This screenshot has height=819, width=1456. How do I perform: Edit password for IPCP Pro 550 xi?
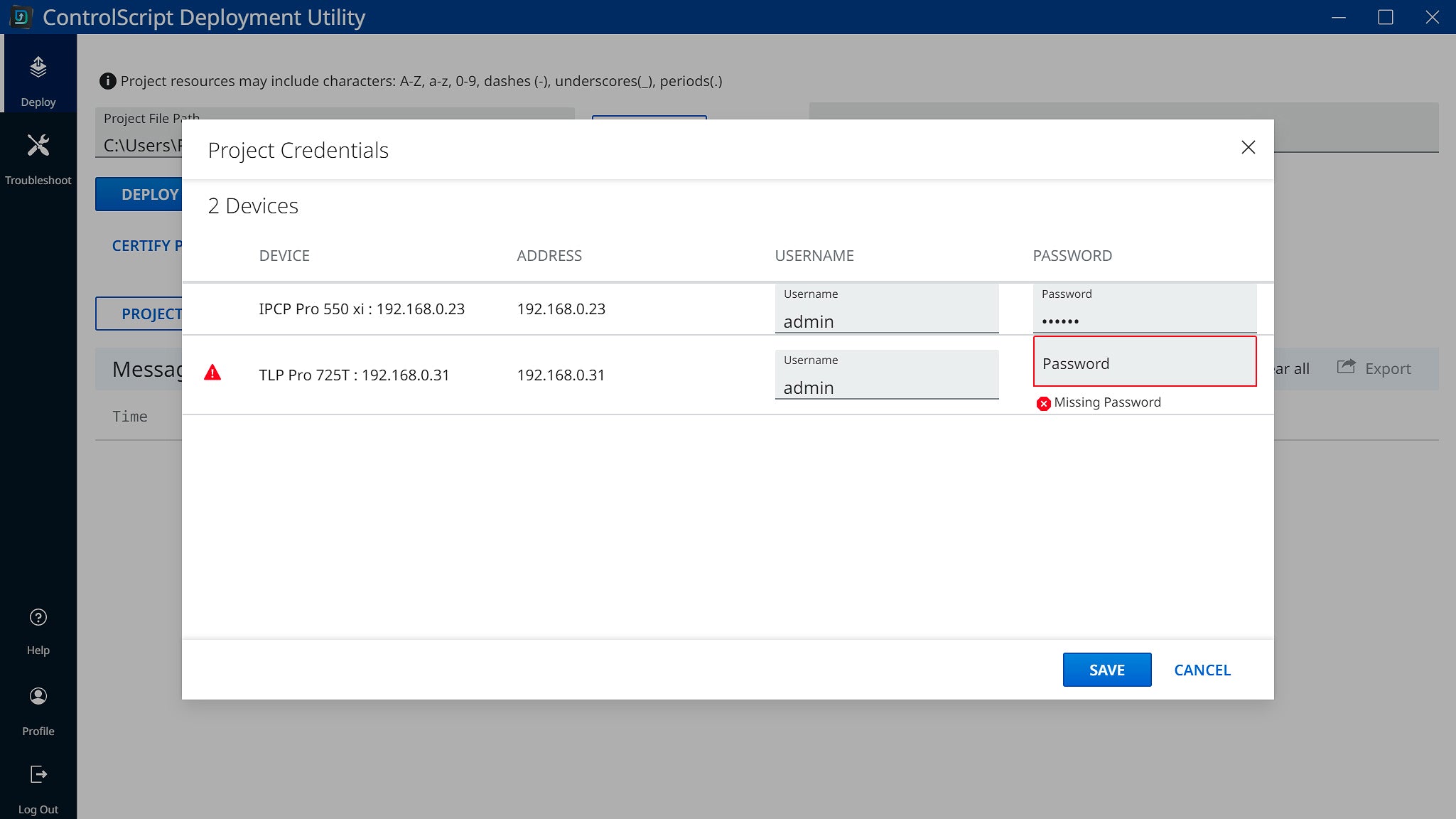pos(1145,309)
